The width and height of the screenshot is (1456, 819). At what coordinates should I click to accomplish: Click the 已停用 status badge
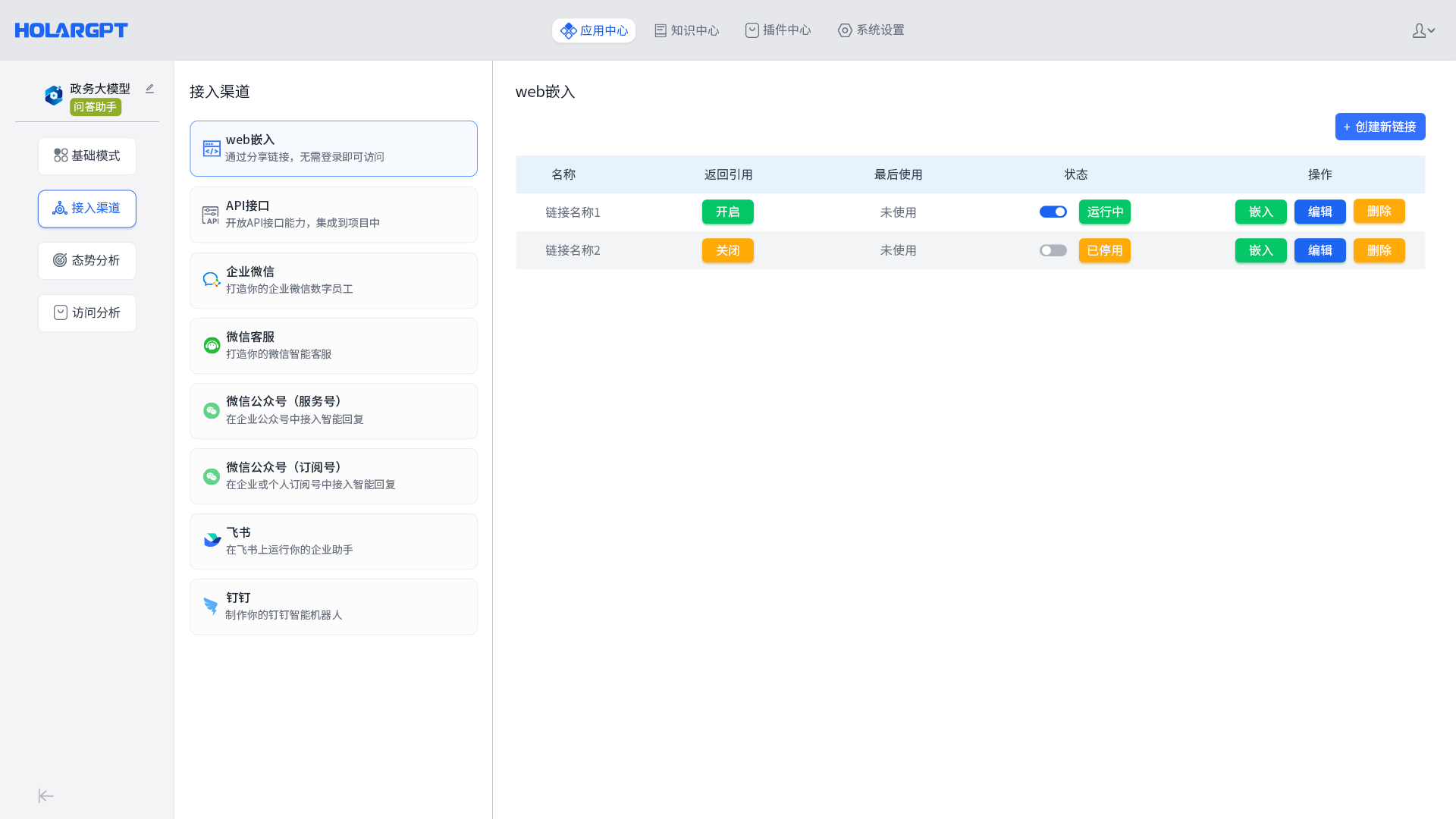click(x=1105, y=250)
